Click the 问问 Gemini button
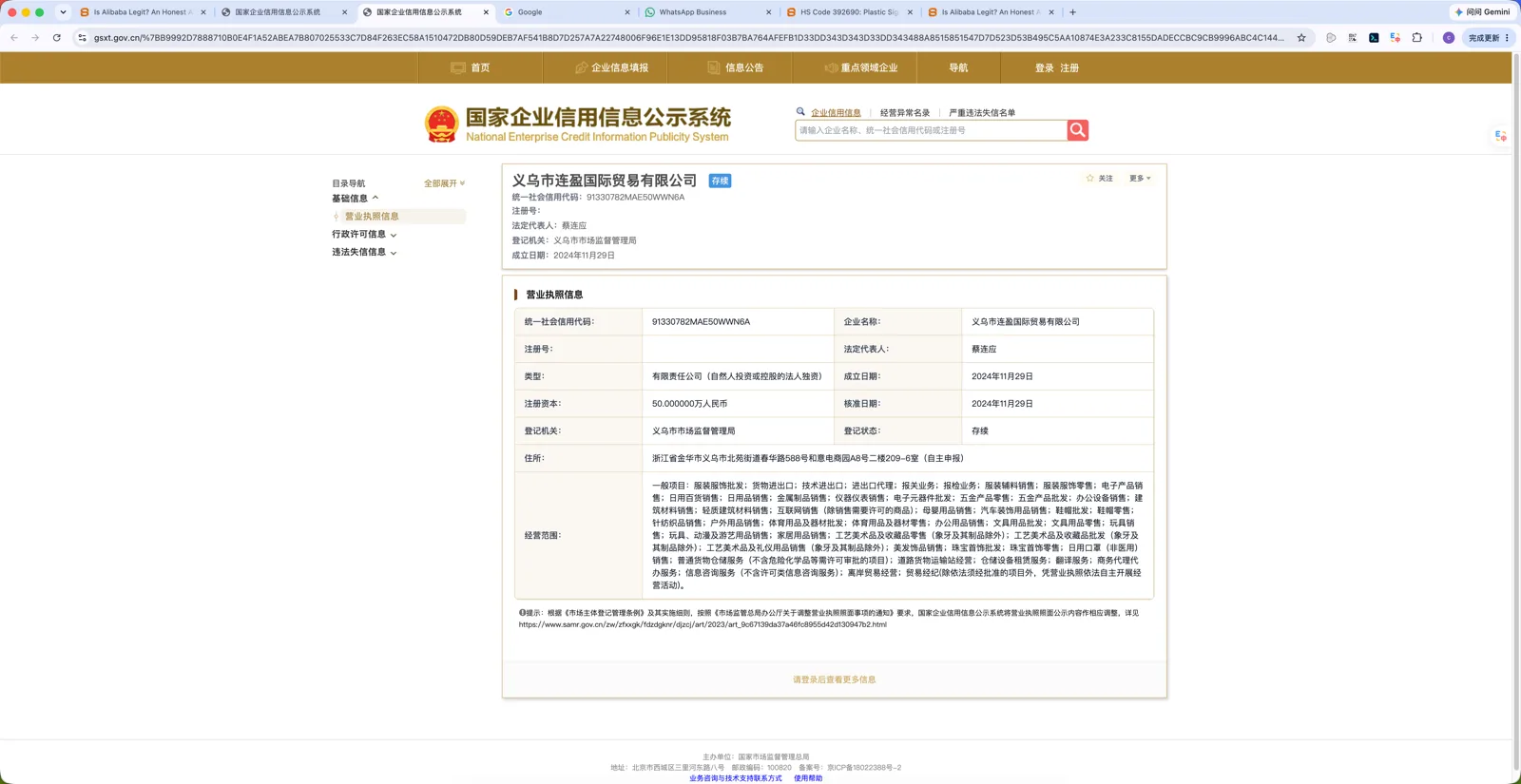The image size is (1521, 784). click(1483, 12)
